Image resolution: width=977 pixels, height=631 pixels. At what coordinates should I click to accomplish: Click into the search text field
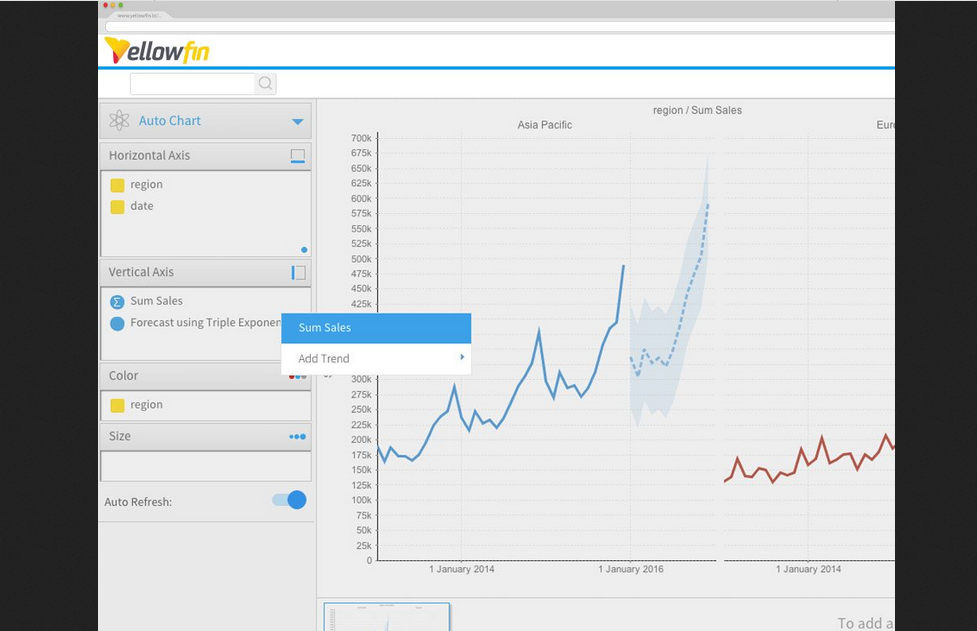(x=192, y=84)
